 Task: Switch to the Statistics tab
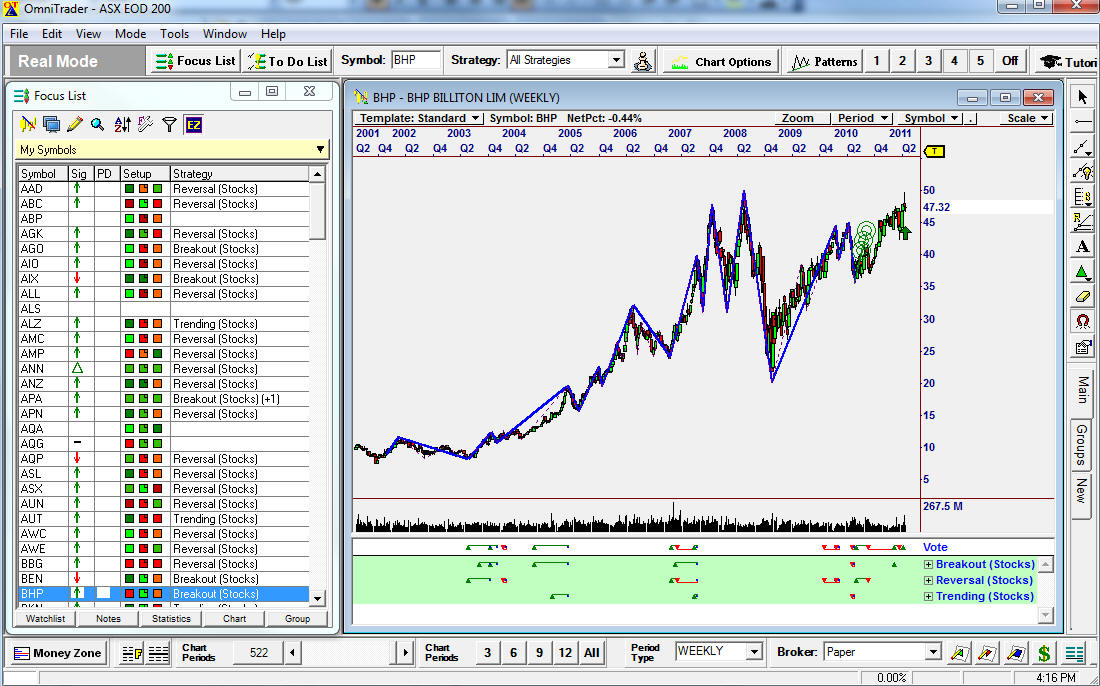coord(171,619)
